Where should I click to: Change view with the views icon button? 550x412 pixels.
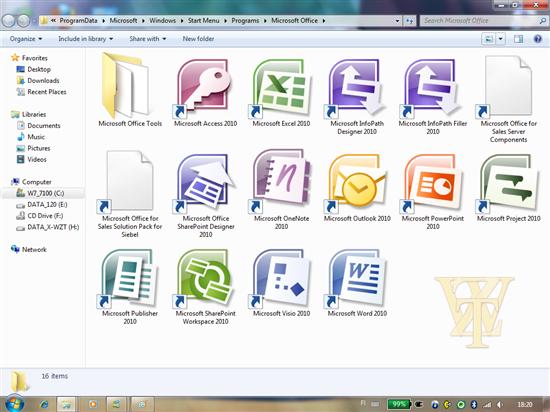pyautogui.click(x=489, y=39)
